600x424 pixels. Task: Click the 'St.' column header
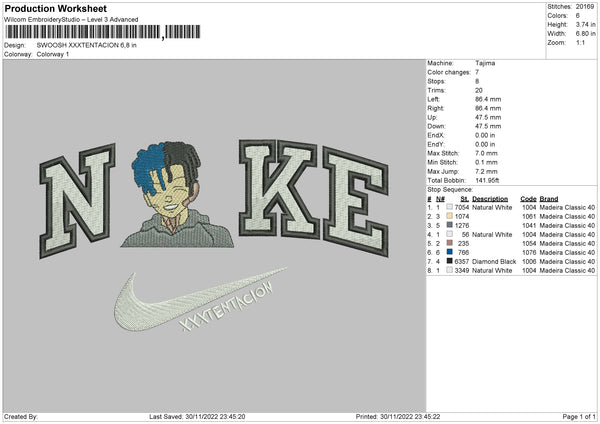click(465, 199)
